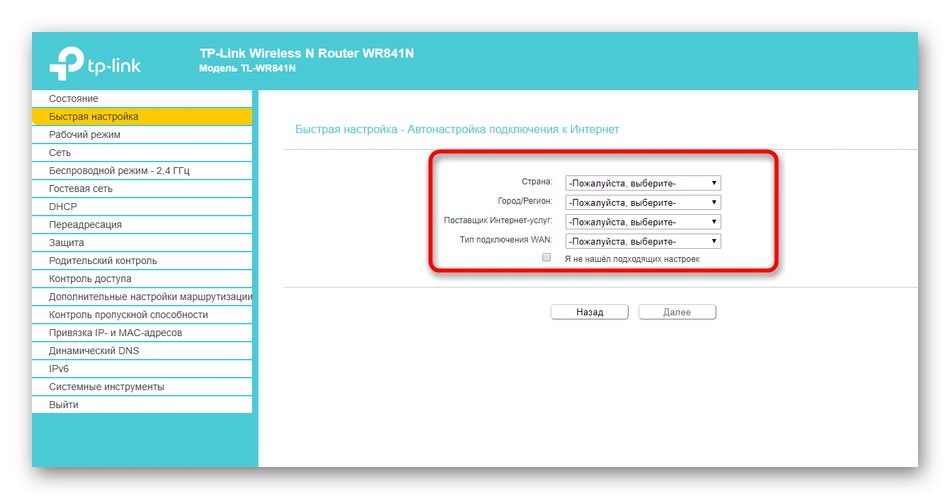Open Привязка IP- и MAC-адресов

[142, 332]
